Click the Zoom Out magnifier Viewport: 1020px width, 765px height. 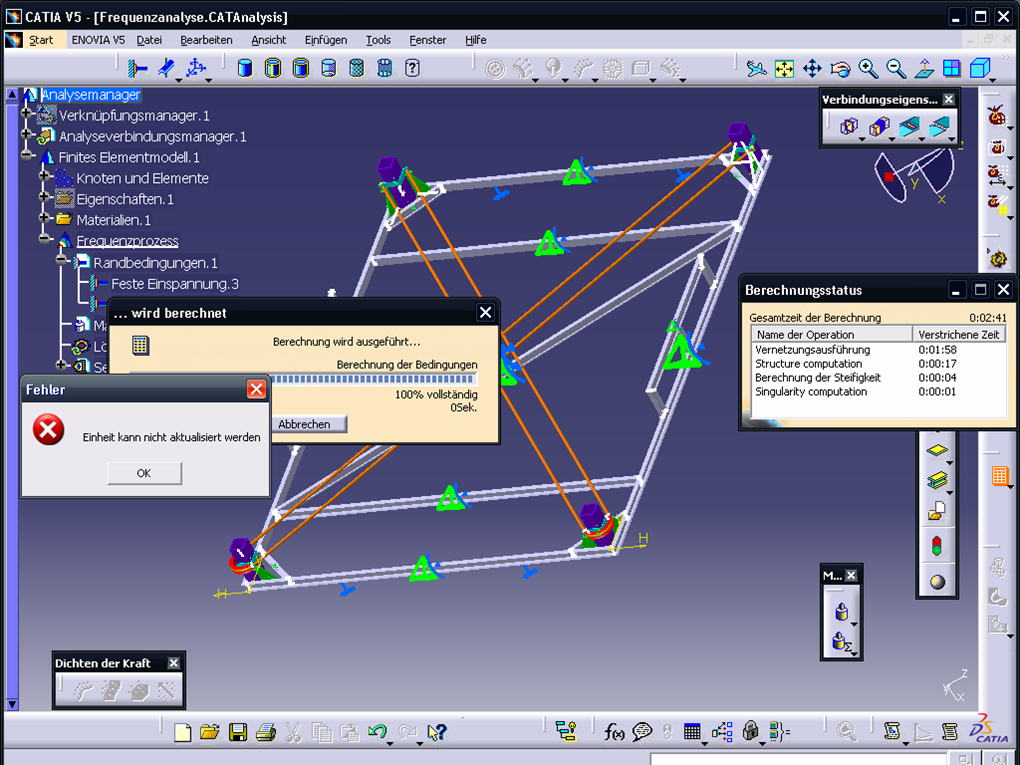896,68
